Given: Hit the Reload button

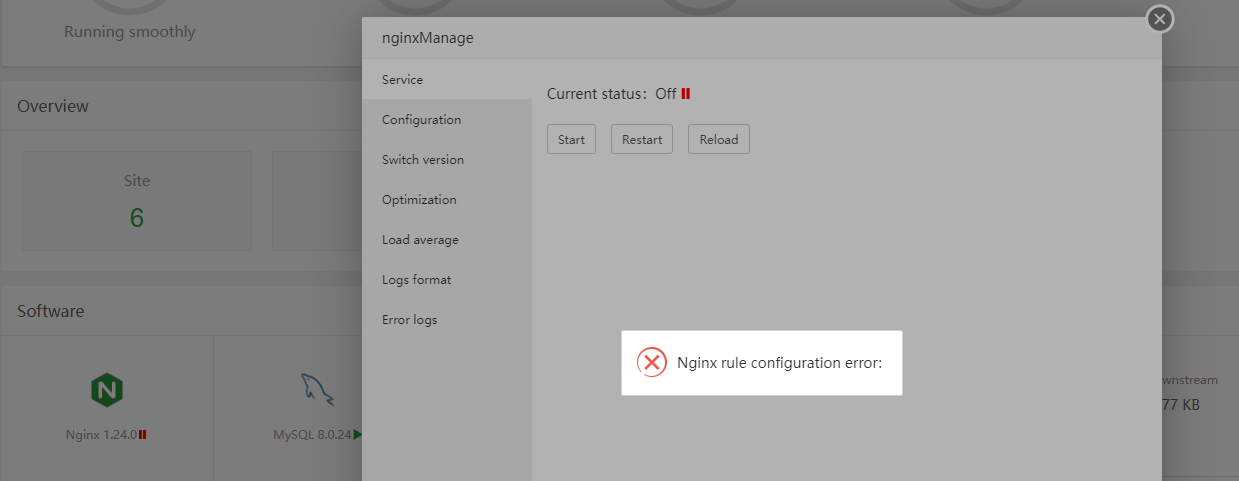Looking at the screenshot, I should (x=718, y=140).
